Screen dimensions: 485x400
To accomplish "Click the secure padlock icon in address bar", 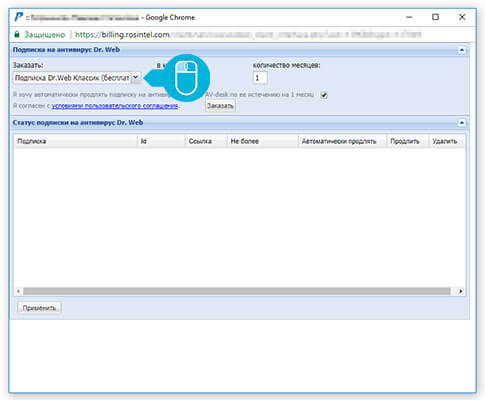I will coord(17,34).
